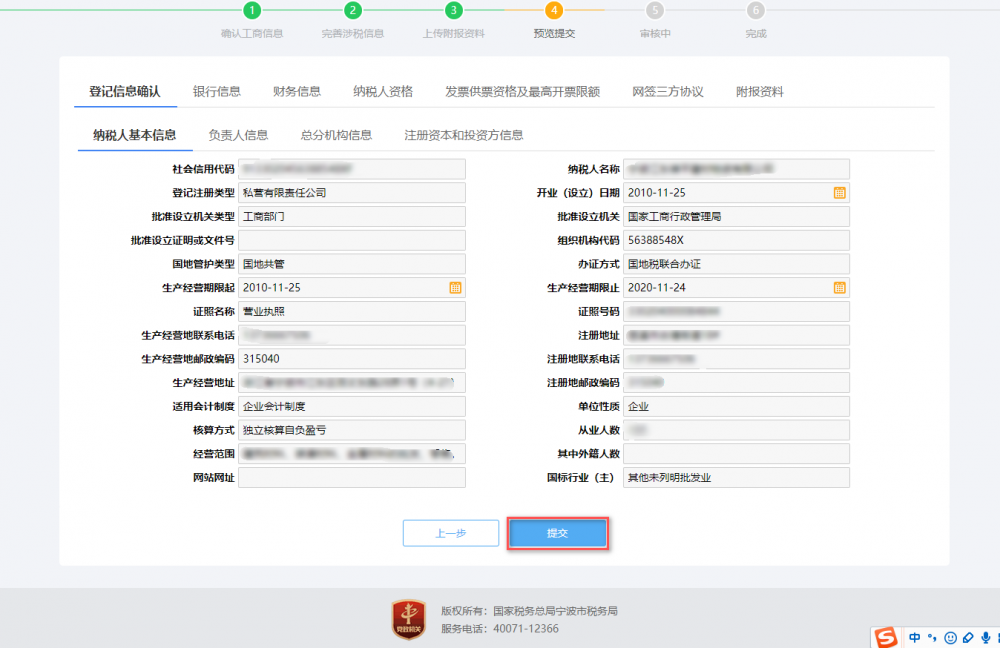This screenshot has height=648, width=1000.
Task: Open handwriting input from the pencil icon
Action: [x=967, y=638]
